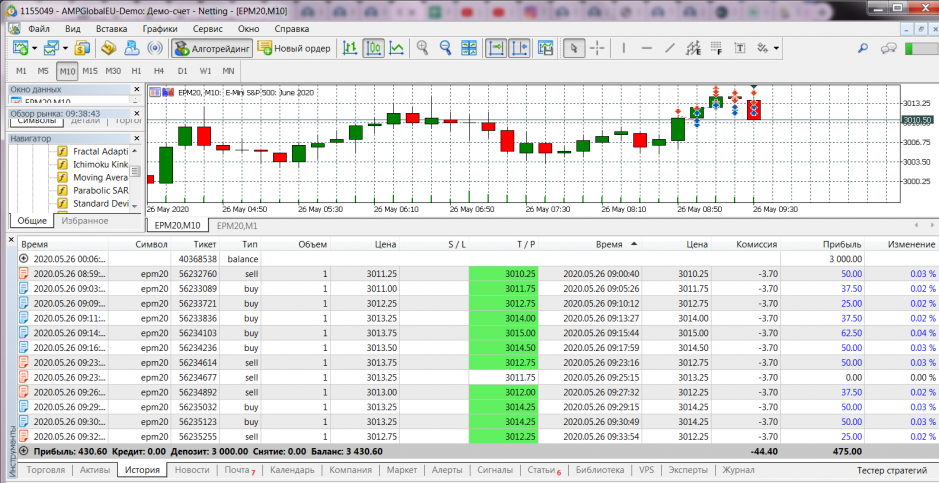Launch the gold MetaEditor icon
The height and width of the screenshot is (483, 939).
click(108, 48)
